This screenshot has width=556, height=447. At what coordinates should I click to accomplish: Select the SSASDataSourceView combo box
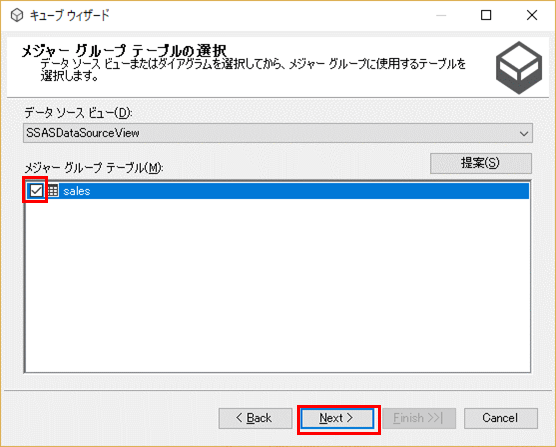point(278,133)
